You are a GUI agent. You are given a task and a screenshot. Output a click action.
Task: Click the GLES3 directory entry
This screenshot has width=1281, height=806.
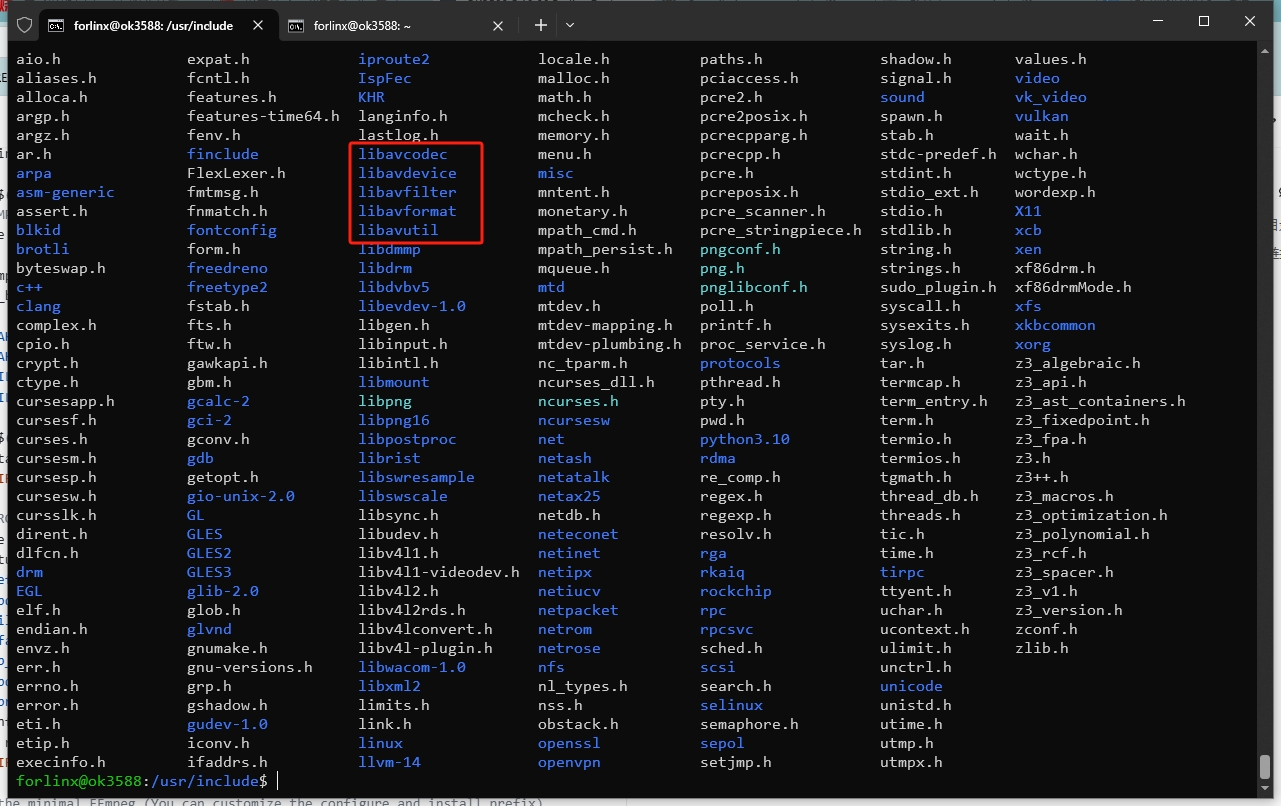(x=209, y=572)
